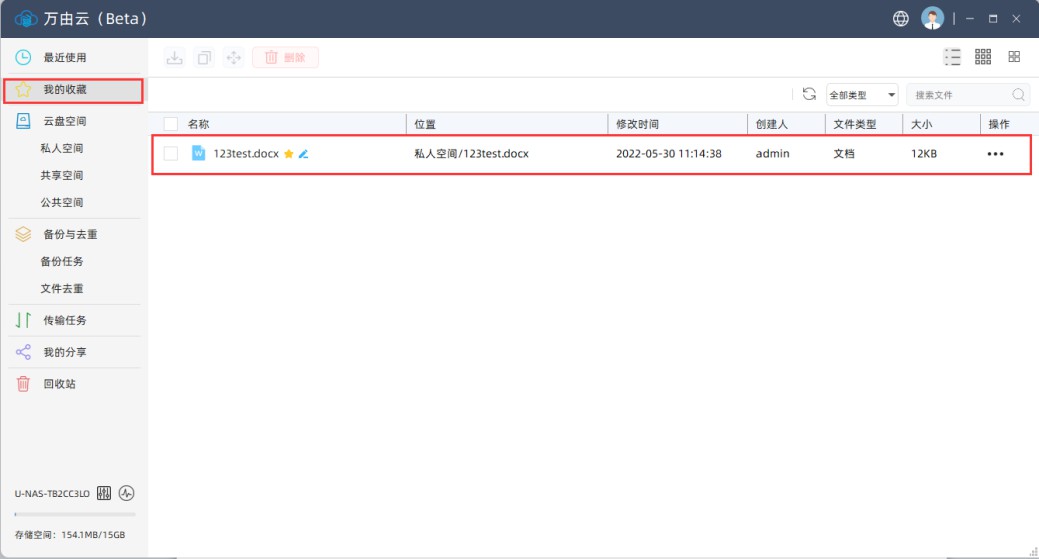This screenshot has height=559, width=1039.
Task: Click the yellow star on 123test.docx
Action: (x=289, y=154)
